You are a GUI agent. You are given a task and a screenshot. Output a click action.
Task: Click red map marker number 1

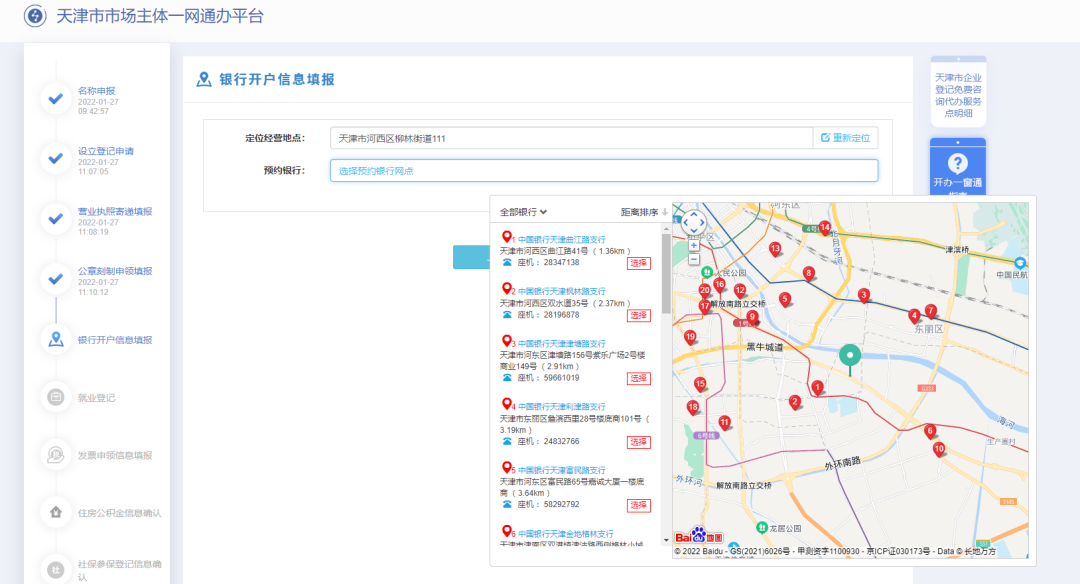point(817,388)
